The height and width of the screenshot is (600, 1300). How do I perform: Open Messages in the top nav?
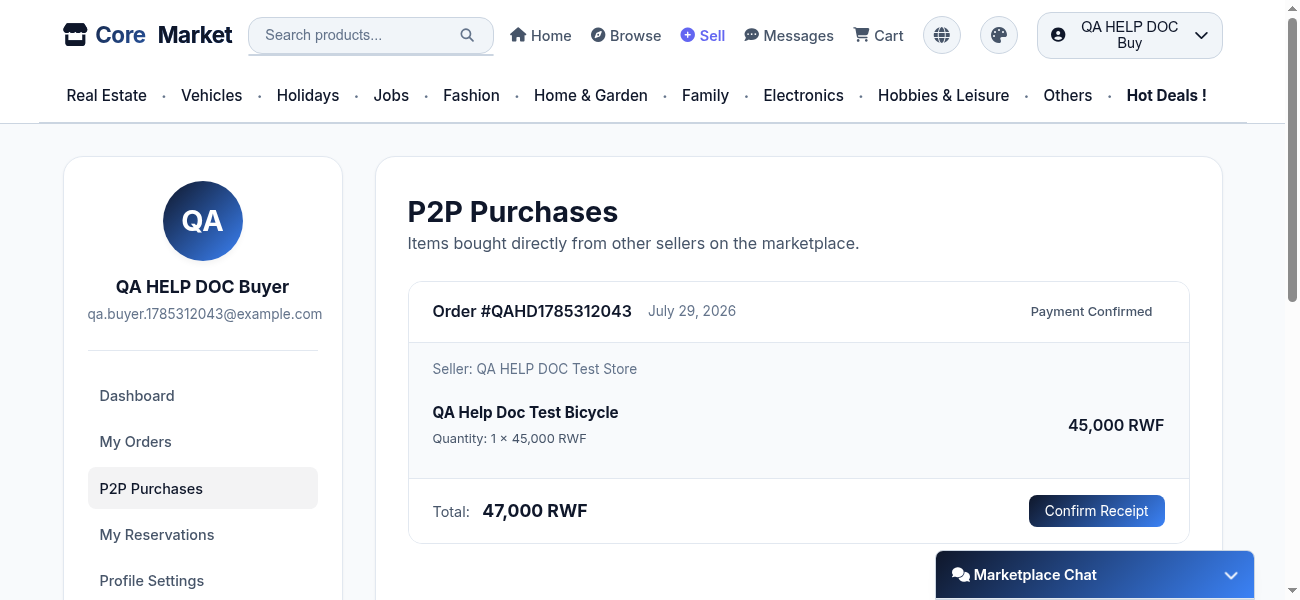point(789,35)
